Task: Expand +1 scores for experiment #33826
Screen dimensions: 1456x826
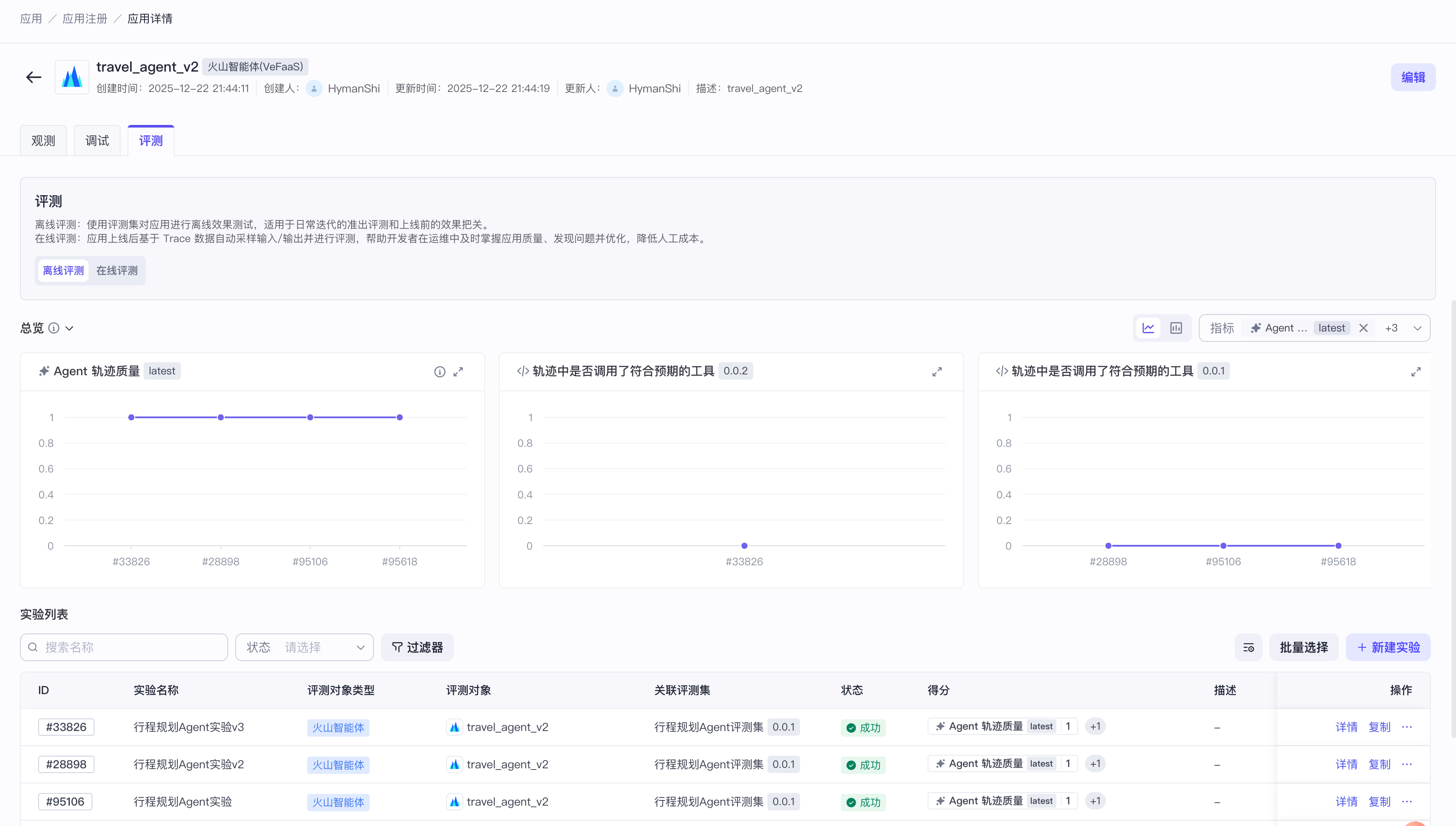Action: (x=1095, y=726)
